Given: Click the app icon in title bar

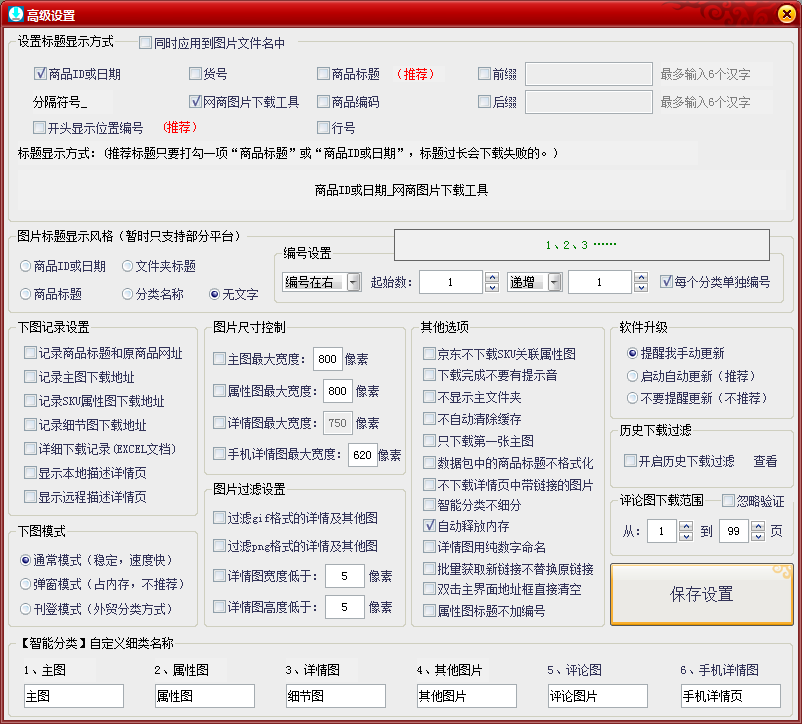Looking at the screenshot, I should coord(15,14).
